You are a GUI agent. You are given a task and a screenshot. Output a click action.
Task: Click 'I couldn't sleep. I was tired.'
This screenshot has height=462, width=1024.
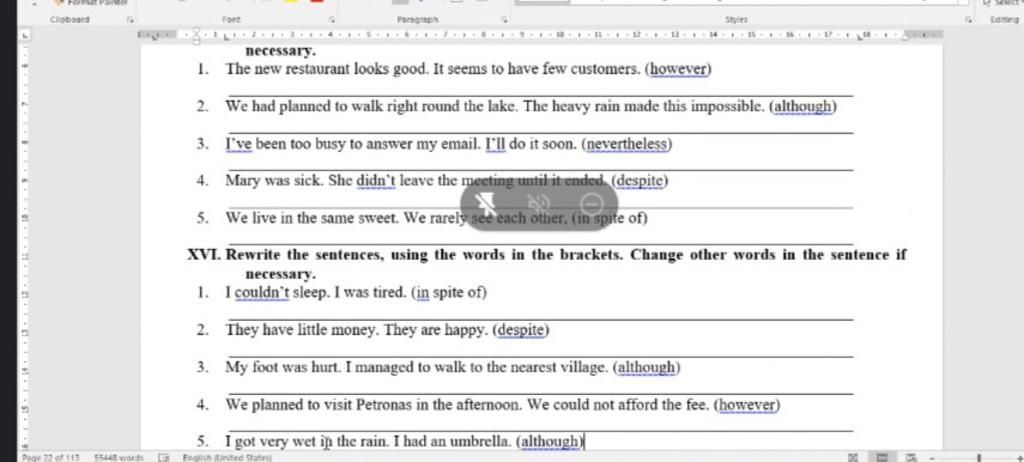[317, 293]
